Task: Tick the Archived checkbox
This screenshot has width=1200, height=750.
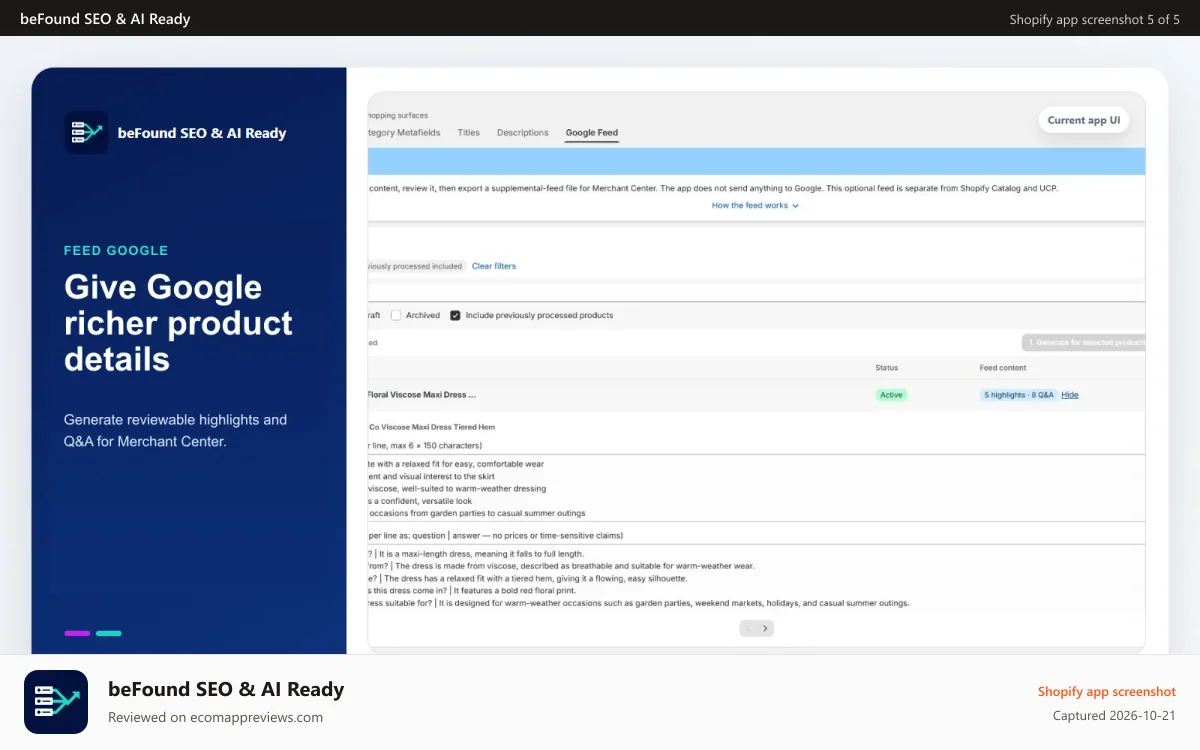Action: pyautogui.click(x=396, y=315)
